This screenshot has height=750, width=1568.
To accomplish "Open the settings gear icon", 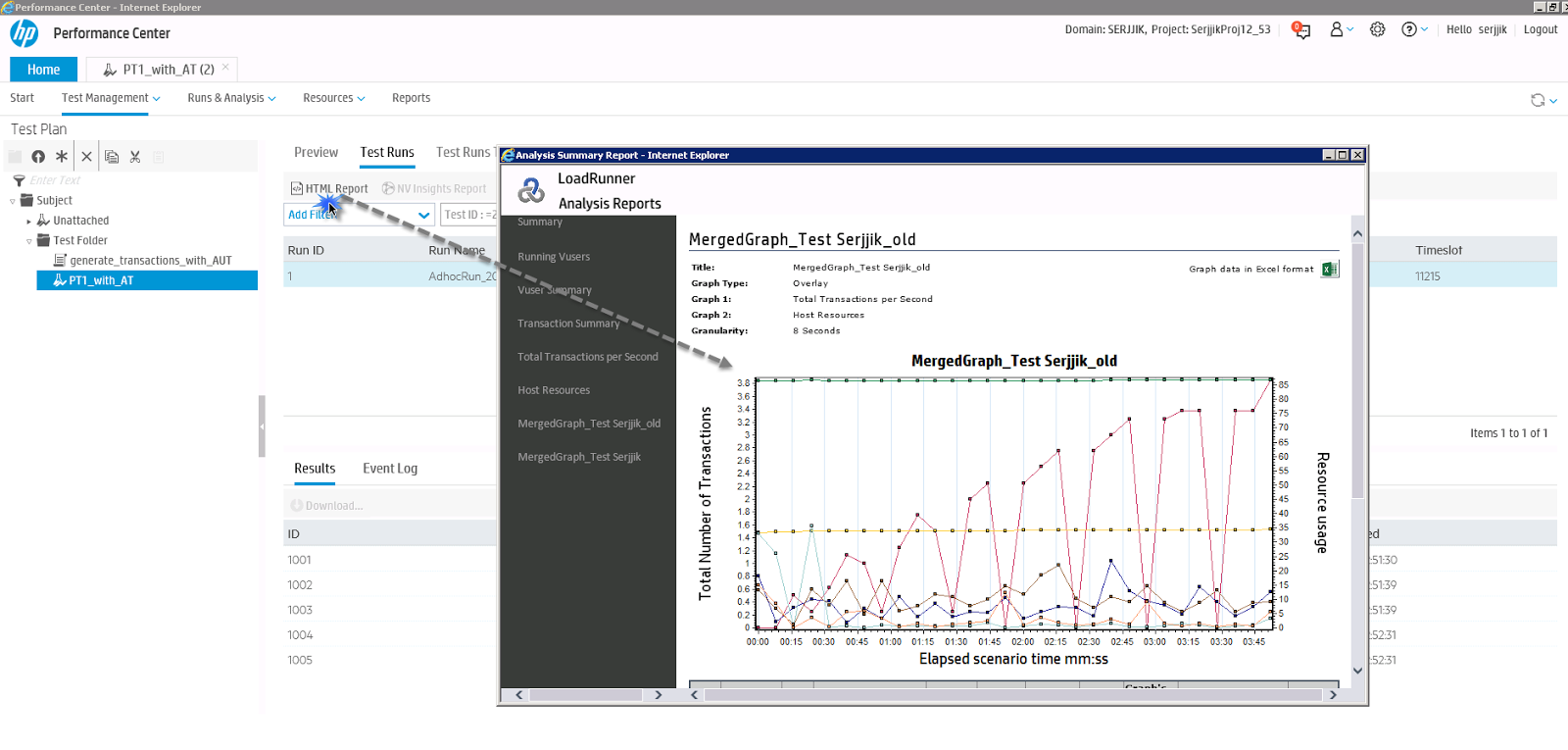I will click(x=1378, y=29).
